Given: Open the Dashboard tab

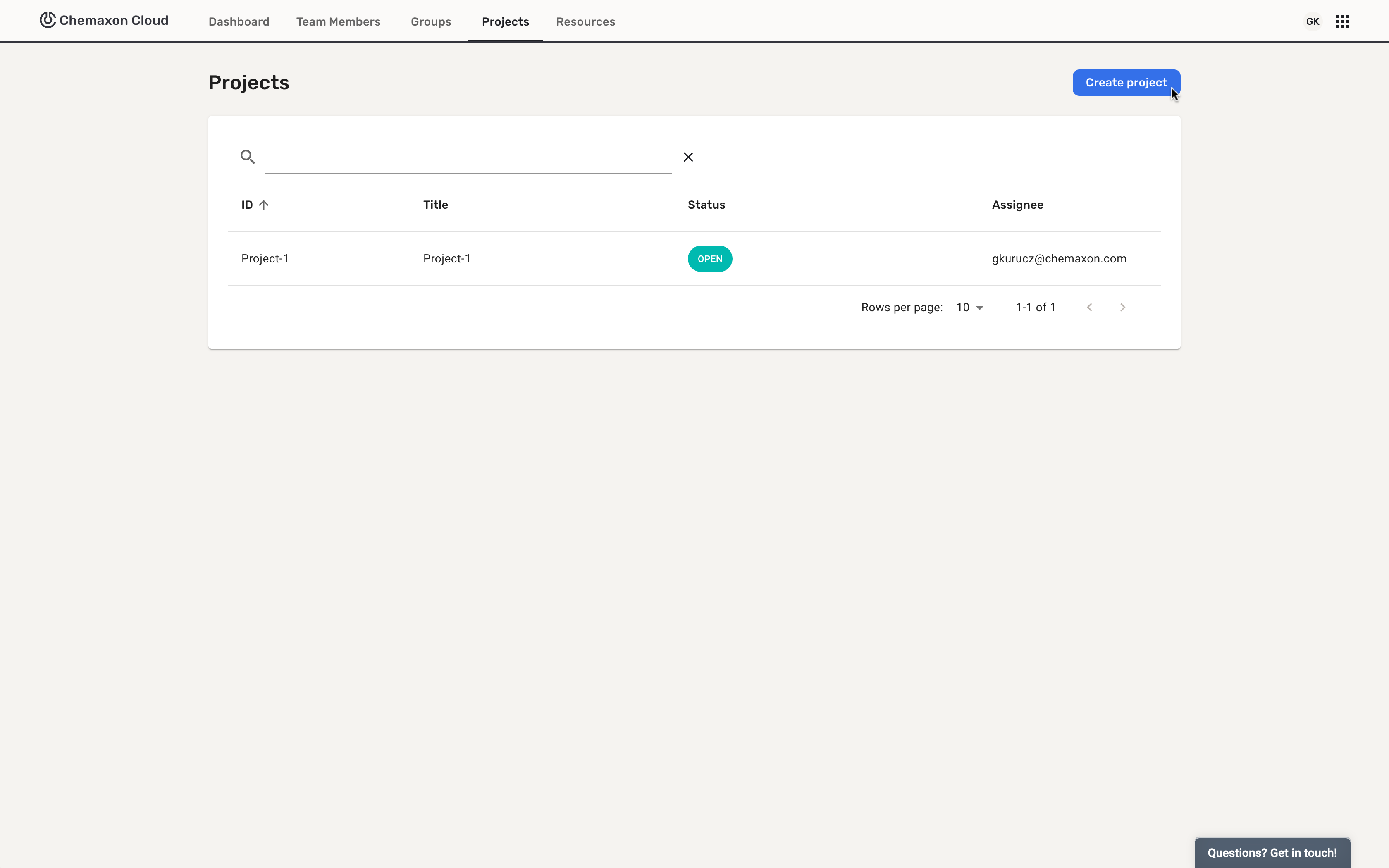Looking at the screenshot, I should [239, 22].
